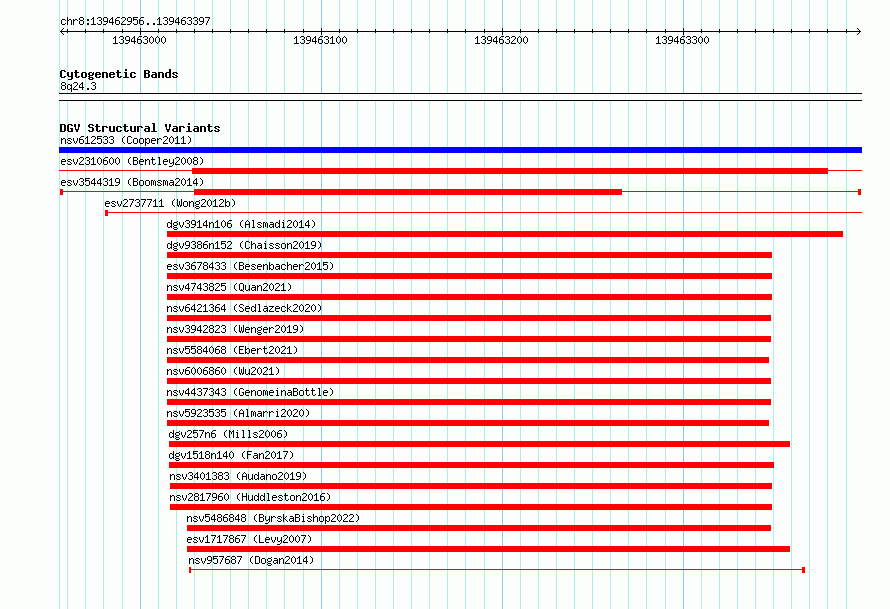Open nsv6006860 (Wu2021) label

[223, 371]
